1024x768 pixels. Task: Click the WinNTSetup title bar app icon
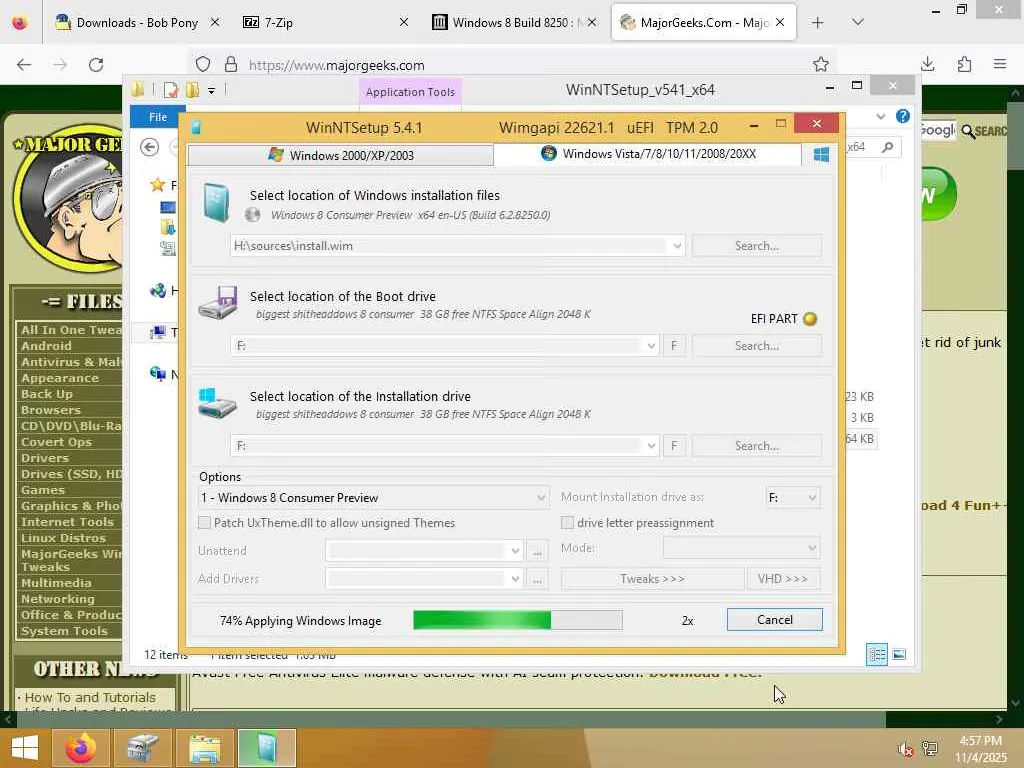(196, 127)
